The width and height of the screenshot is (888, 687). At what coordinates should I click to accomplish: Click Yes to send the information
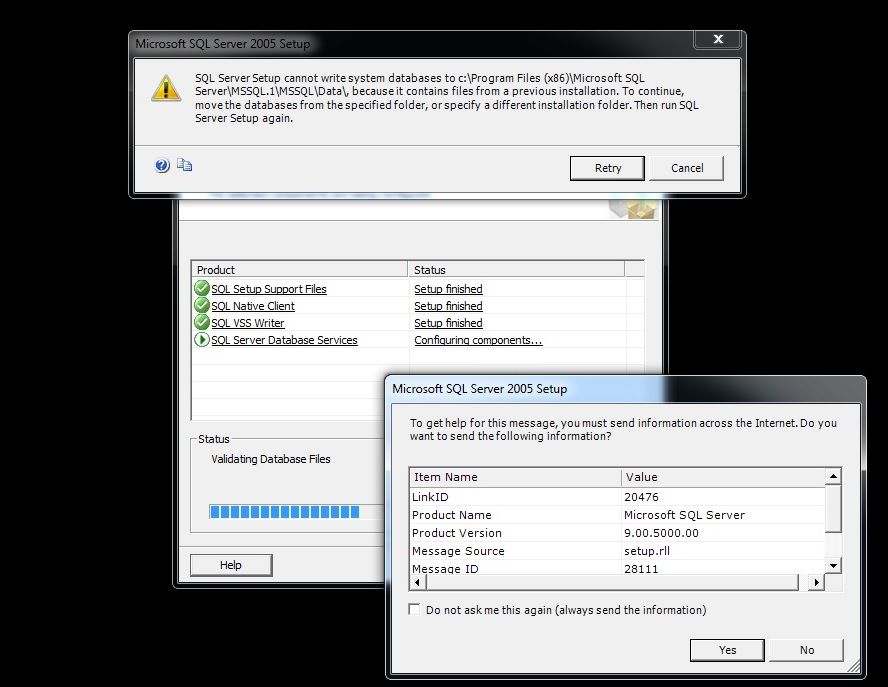pos(727,650)
